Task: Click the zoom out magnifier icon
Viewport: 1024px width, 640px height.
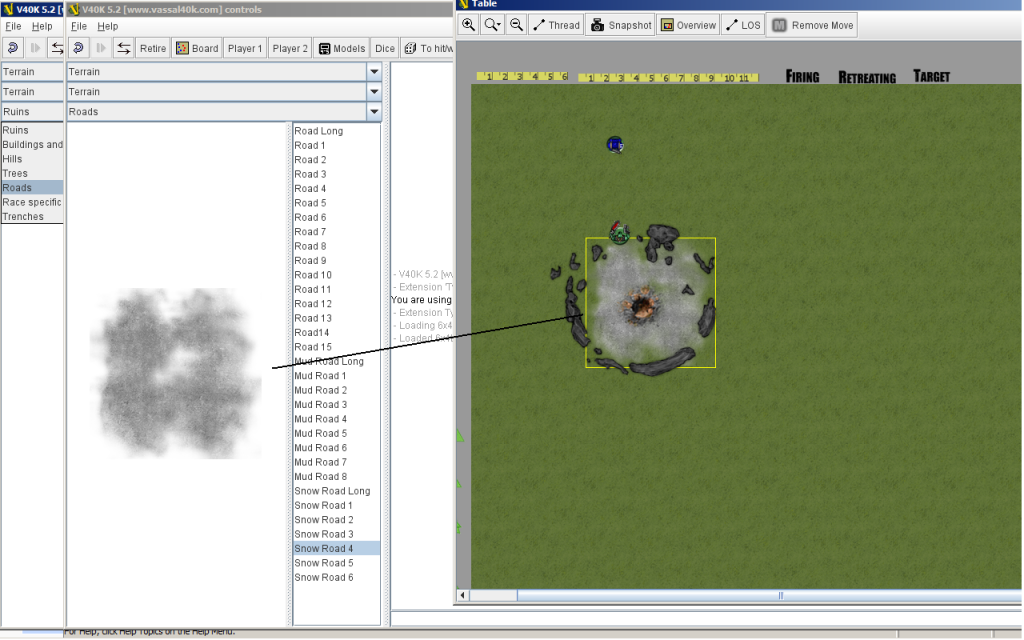Action: [x=516, y=25]
